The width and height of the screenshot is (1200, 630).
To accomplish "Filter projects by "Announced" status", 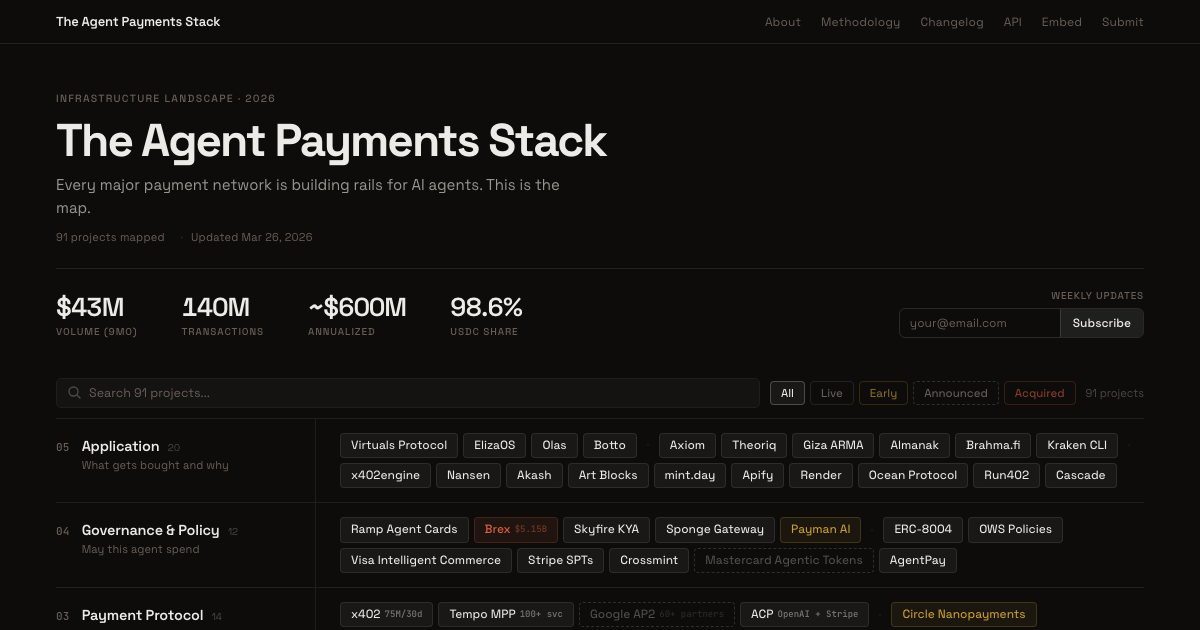I will click(955, 392).
